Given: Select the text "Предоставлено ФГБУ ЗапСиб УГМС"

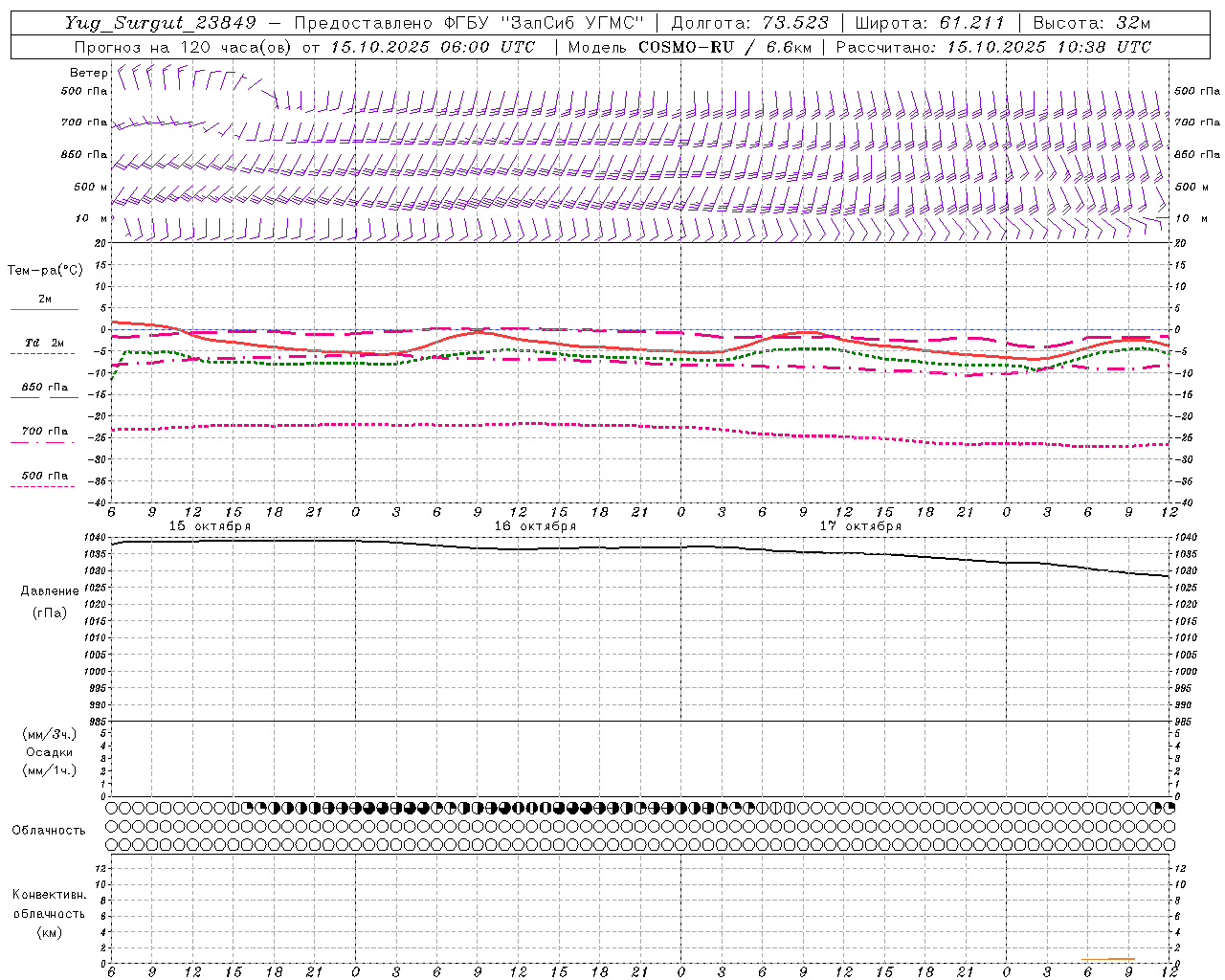Looking at the screenshot, I should tap(469, 23).
